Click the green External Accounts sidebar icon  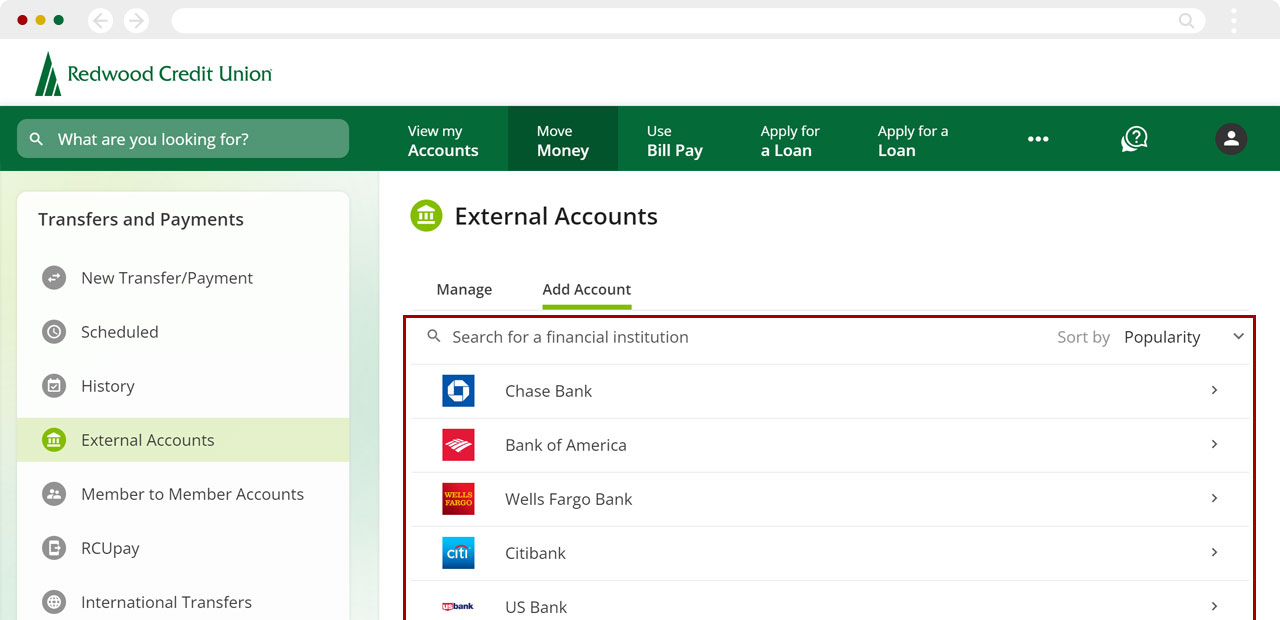click(54, 440)
